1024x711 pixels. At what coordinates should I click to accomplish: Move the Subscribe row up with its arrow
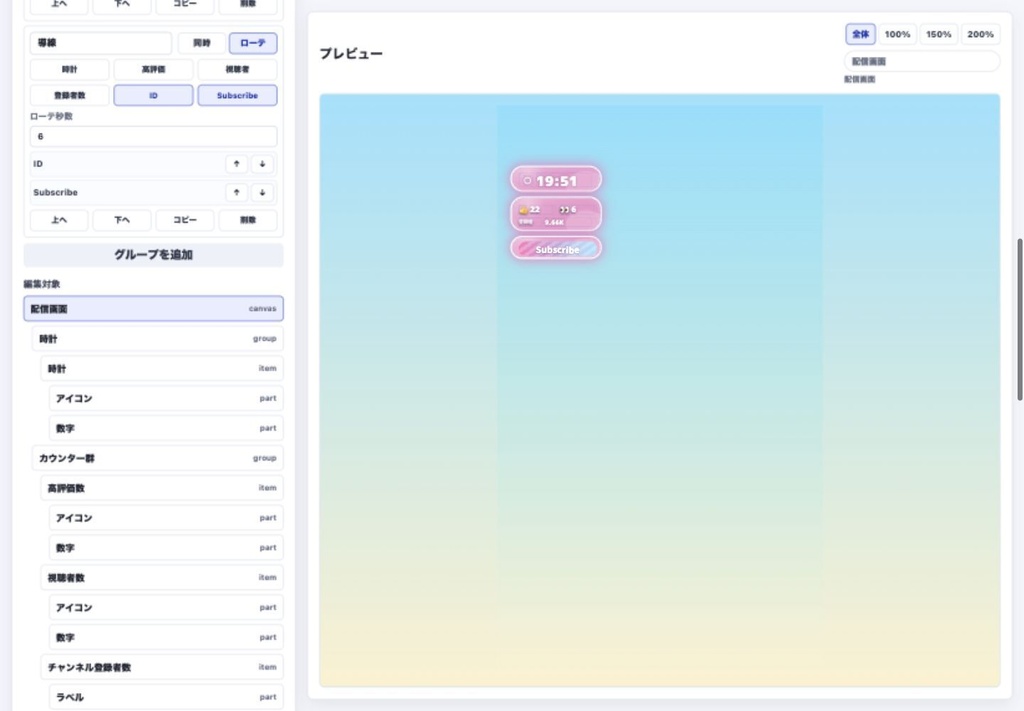(236, 193)
